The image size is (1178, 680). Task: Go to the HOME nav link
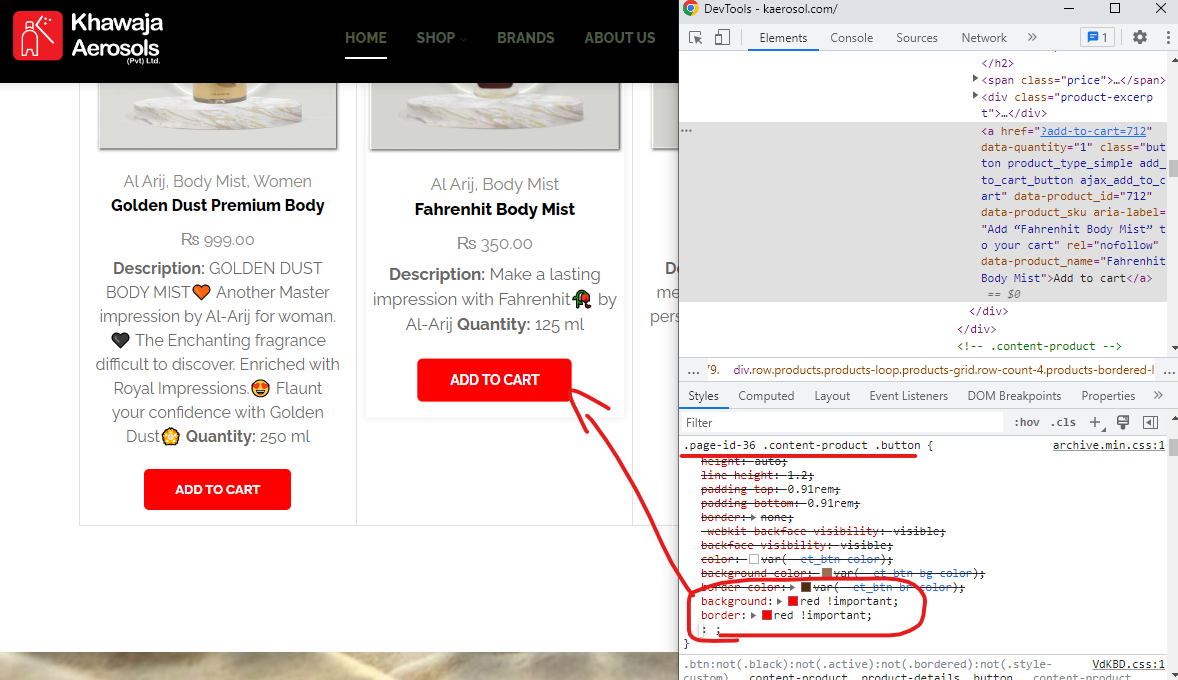(366, 38)
